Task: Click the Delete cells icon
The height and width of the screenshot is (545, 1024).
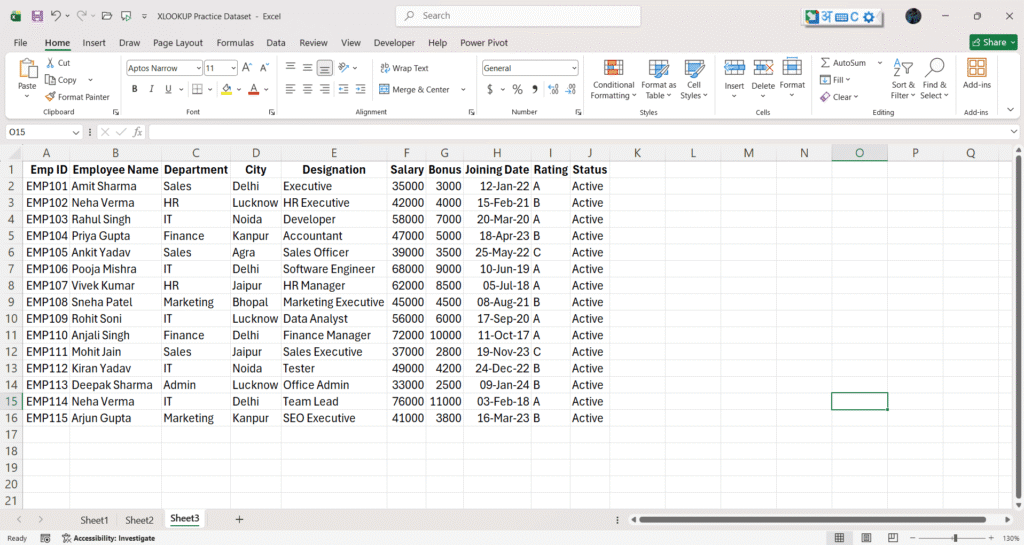Action: [x=763, y=68]
